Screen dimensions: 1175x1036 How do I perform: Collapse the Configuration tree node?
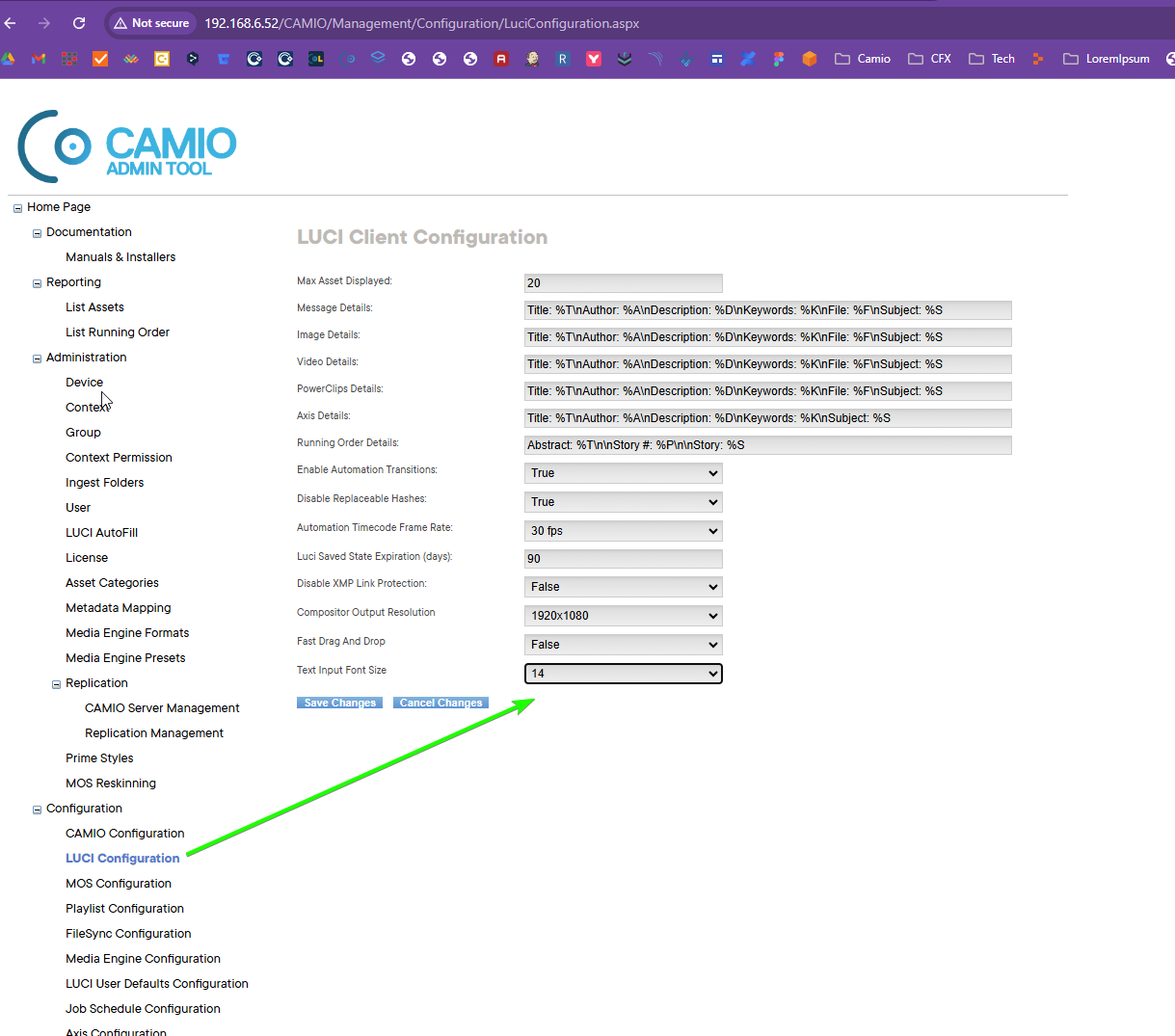pyautogui.click(x=37, y=810)
